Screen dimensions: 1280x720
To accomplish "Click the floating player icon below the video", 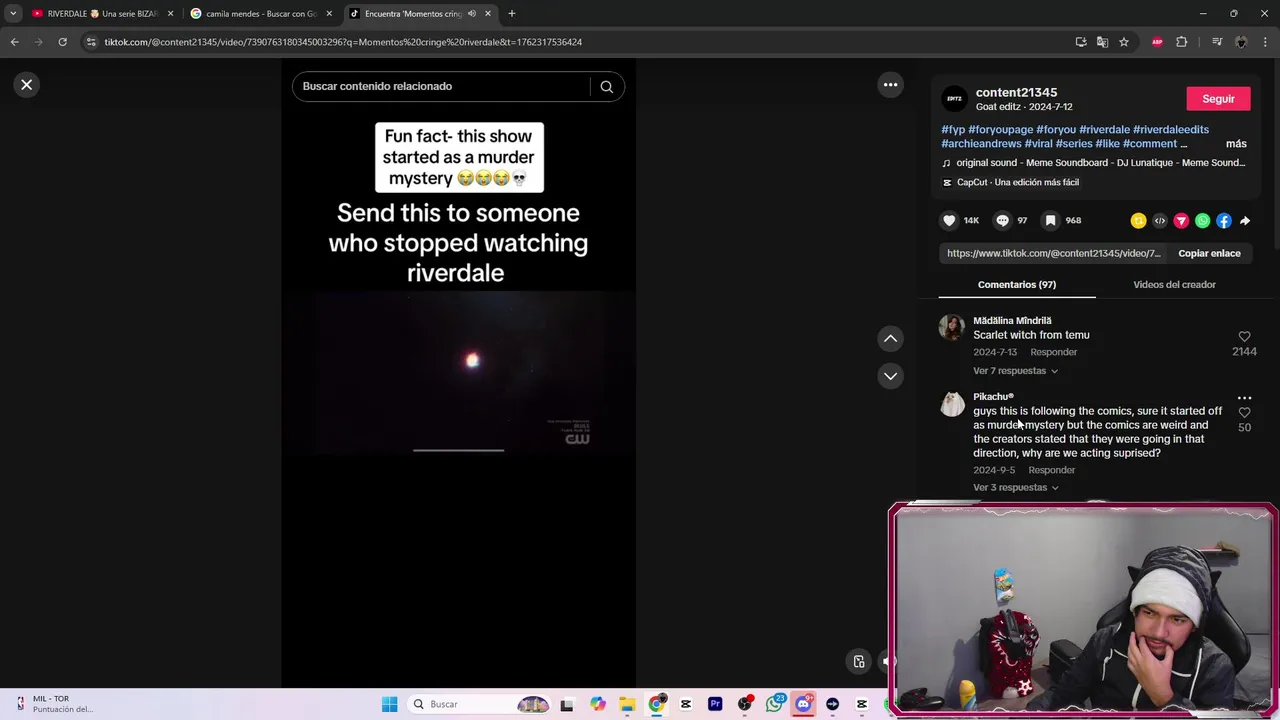I will 859,661.
